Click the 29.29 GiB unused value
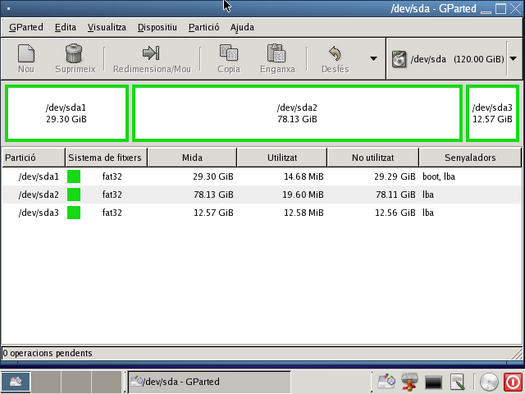Viewport: 525px width, 394px height. point(395,176)
